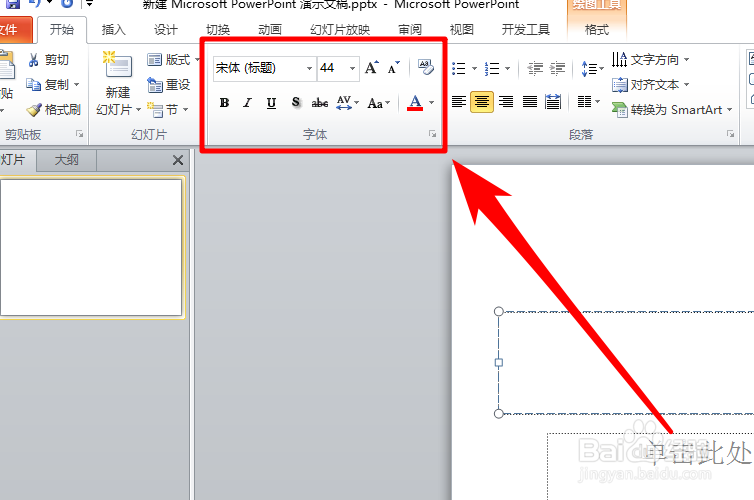The width and height of the screenshot is (754, 500).
Task: Switch to 大纲 Outline pane tab
Action: (x=66, y=160)
